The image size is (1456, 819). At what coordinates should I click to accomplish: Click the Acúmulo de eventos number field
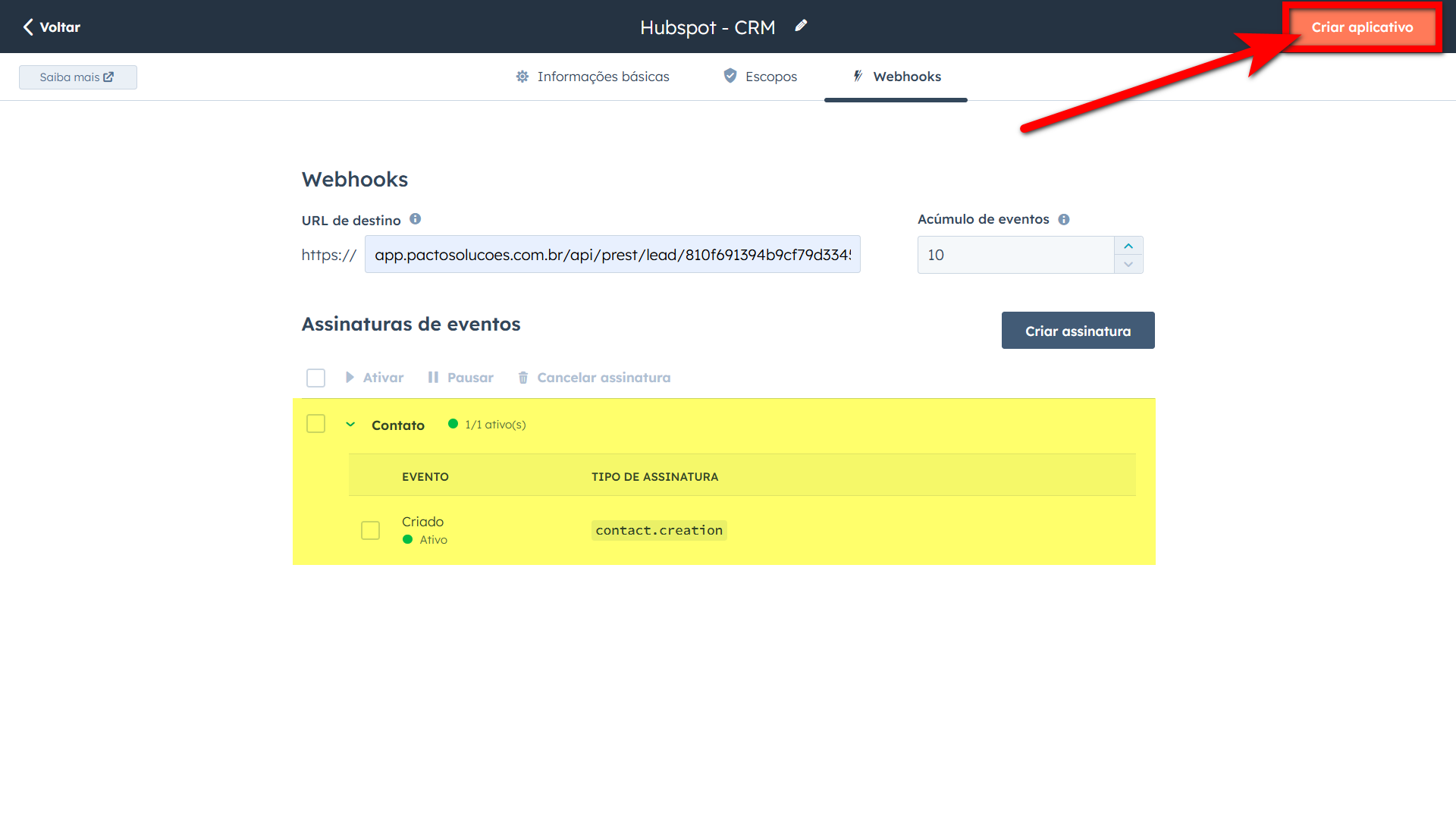(1015, 255)
